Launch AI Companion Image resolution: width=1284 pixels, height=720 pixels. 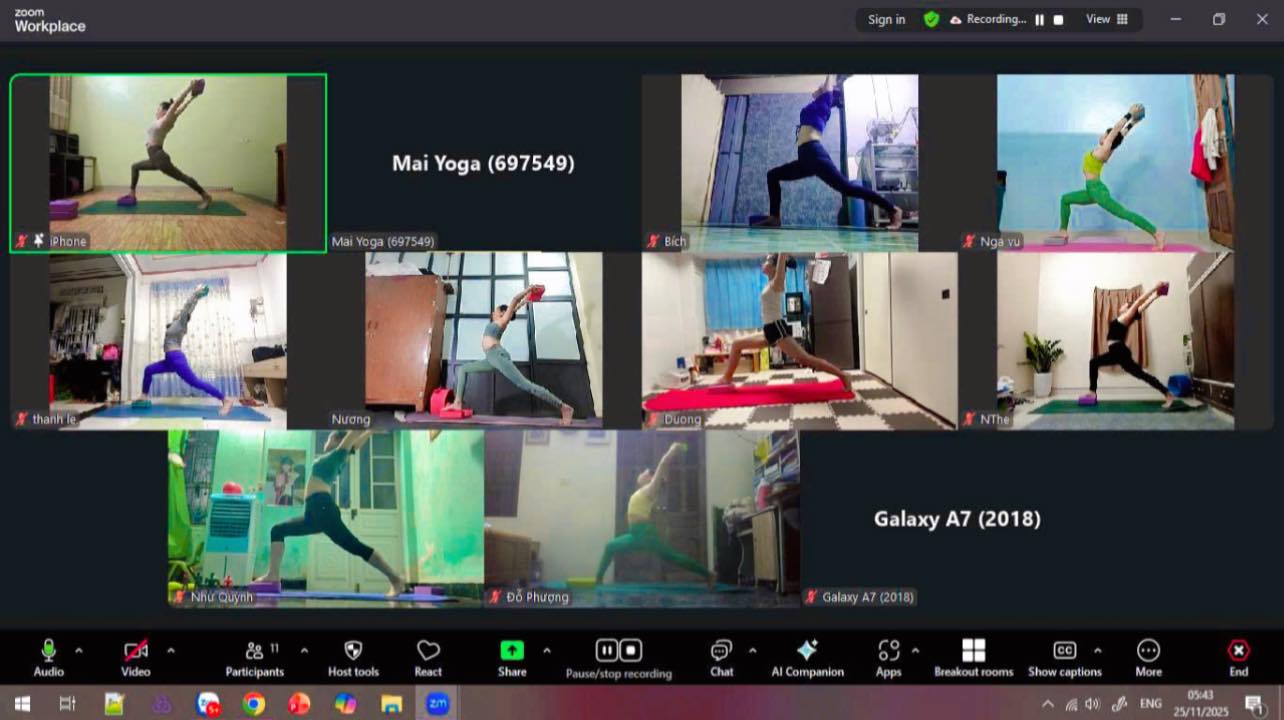coord(807,651)
